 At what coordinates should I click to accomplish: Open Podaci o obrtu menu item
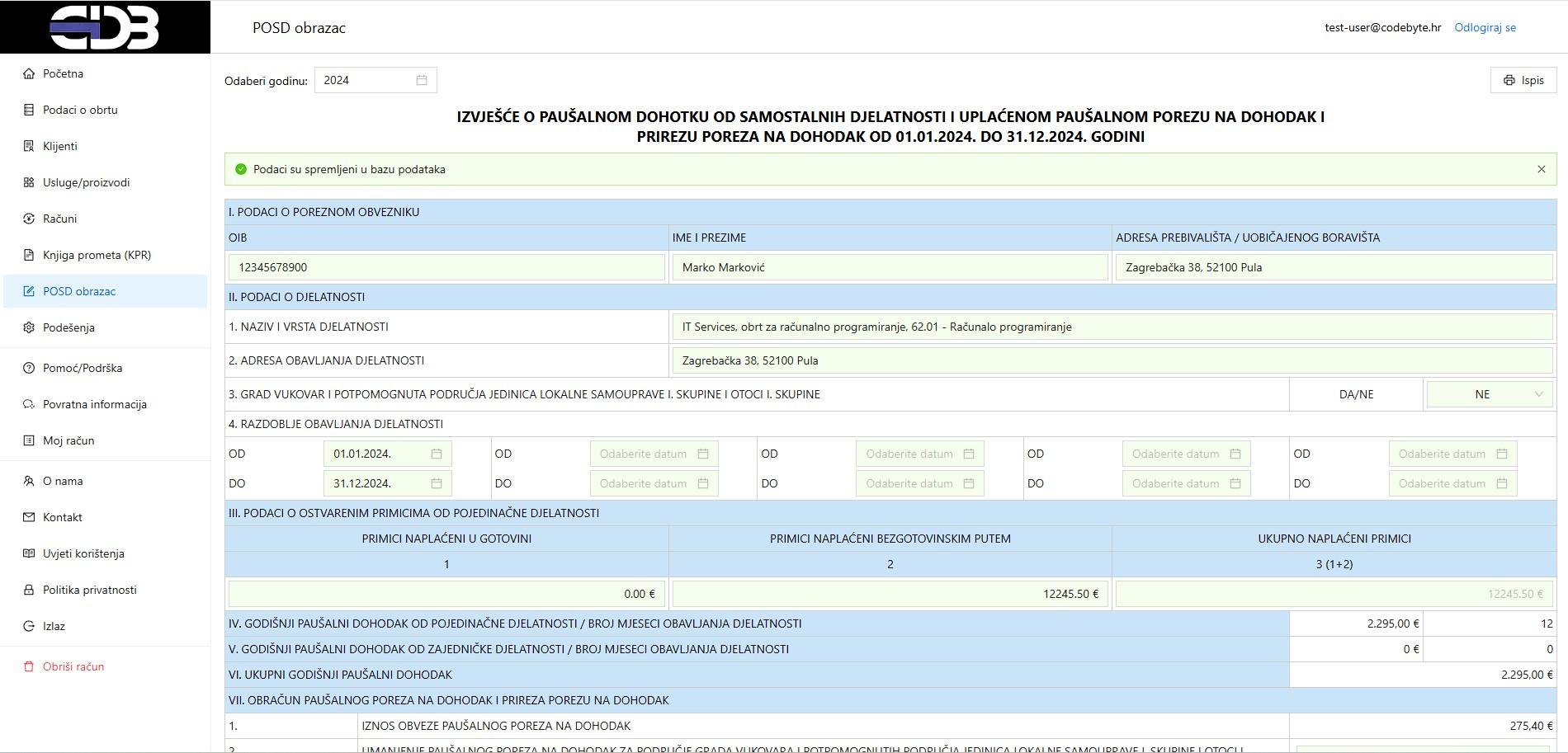click(x=105, y=110)
